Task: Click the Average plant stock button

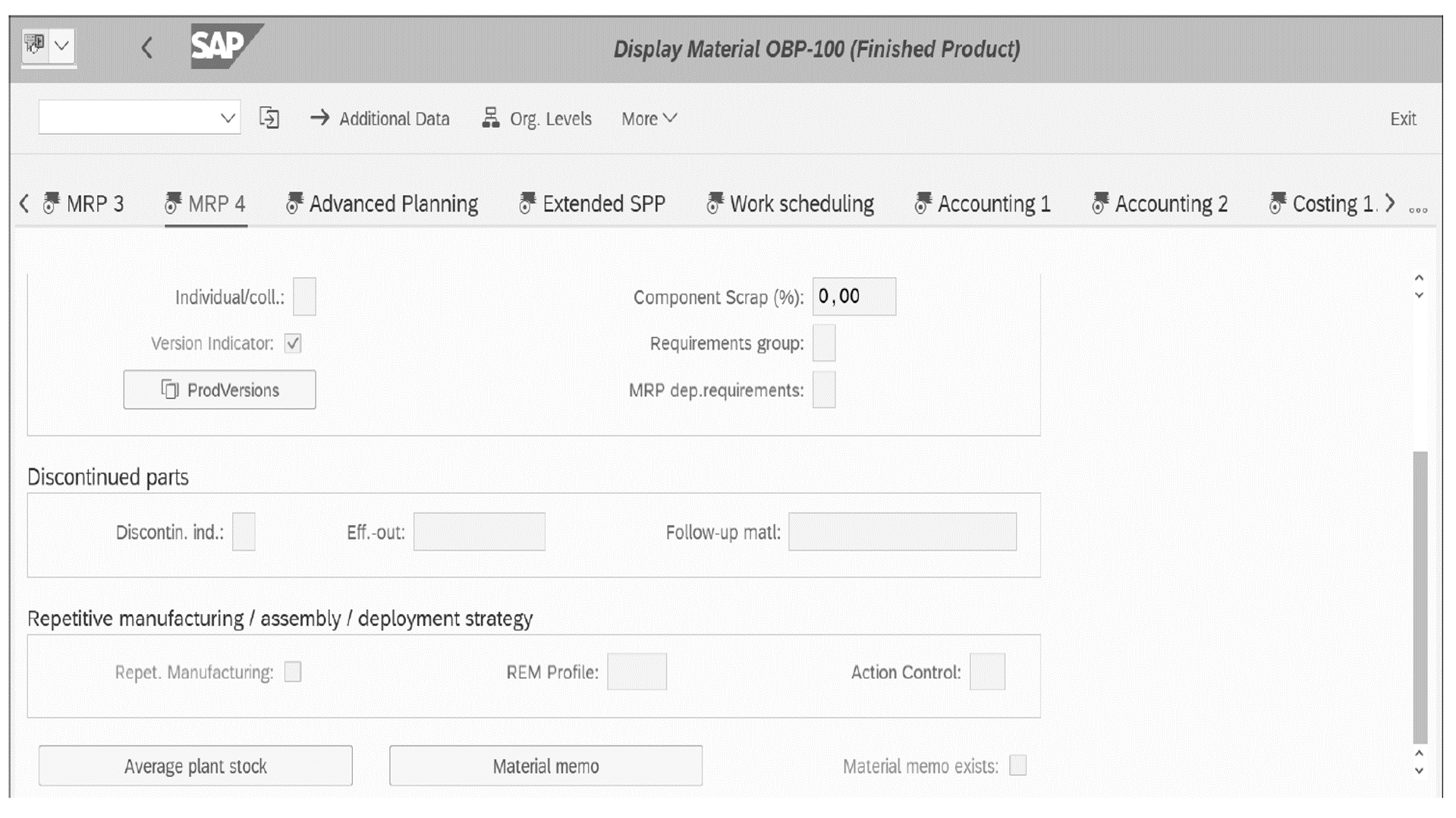Action: coord(195,766)
